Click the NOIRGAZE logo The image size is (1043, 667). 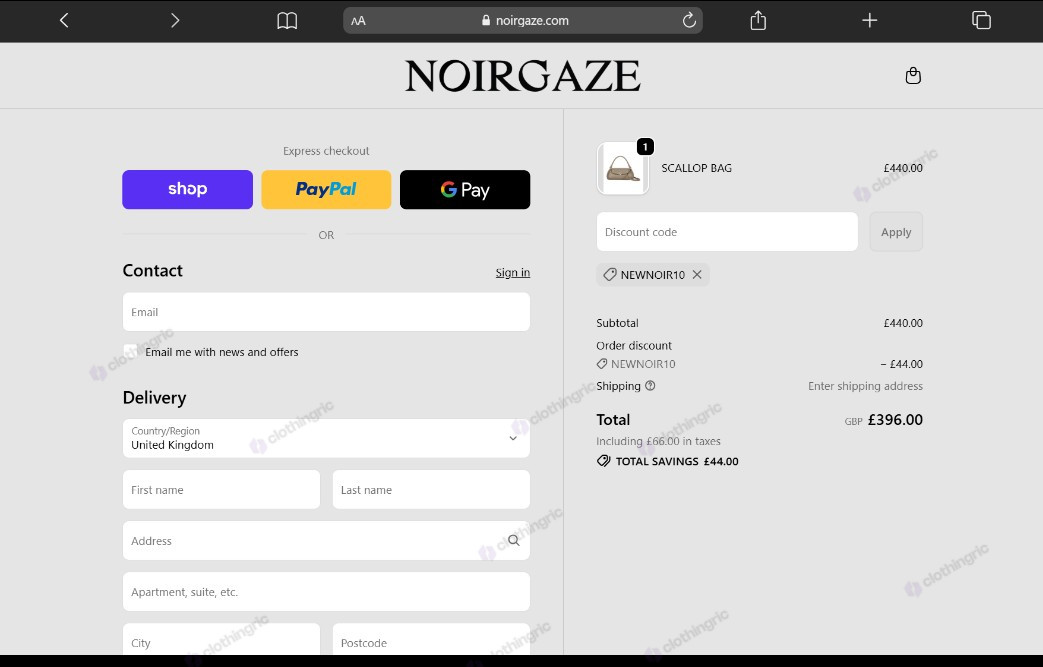522,75
